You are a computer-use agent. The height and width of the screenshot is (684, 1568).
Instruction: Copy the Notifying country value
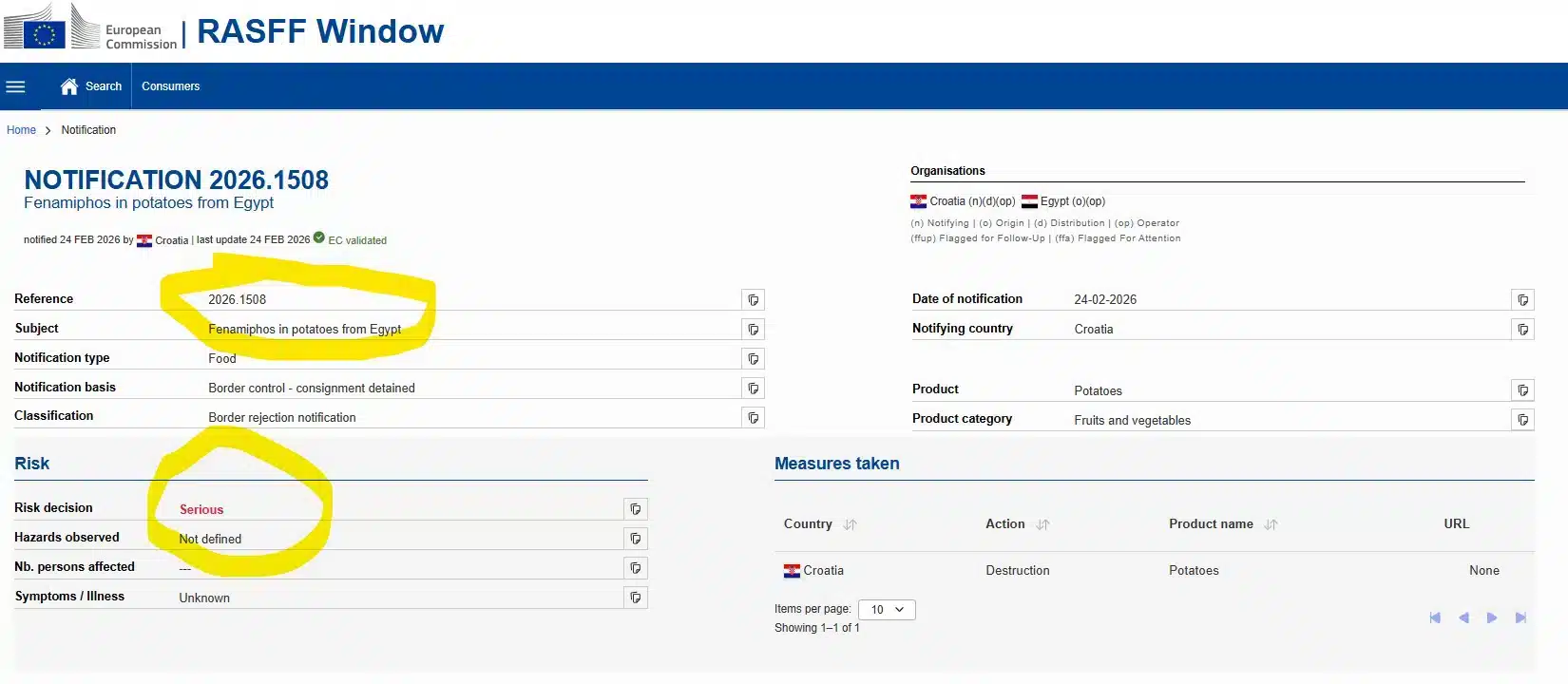point(1522,330)
